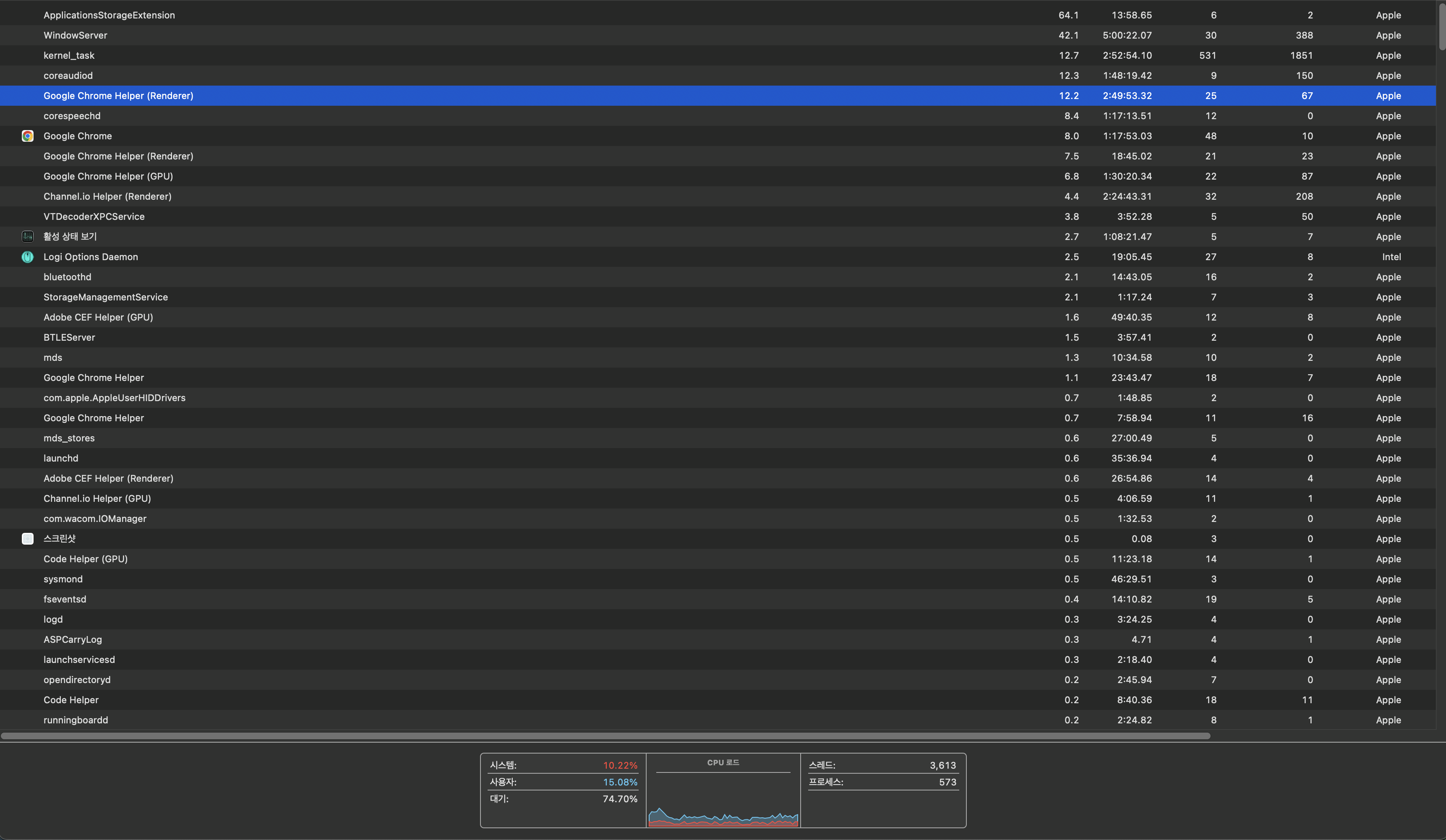The height and width of the screenshot is (840, 1446).
Task: Select the logd process
Action: 718,619
